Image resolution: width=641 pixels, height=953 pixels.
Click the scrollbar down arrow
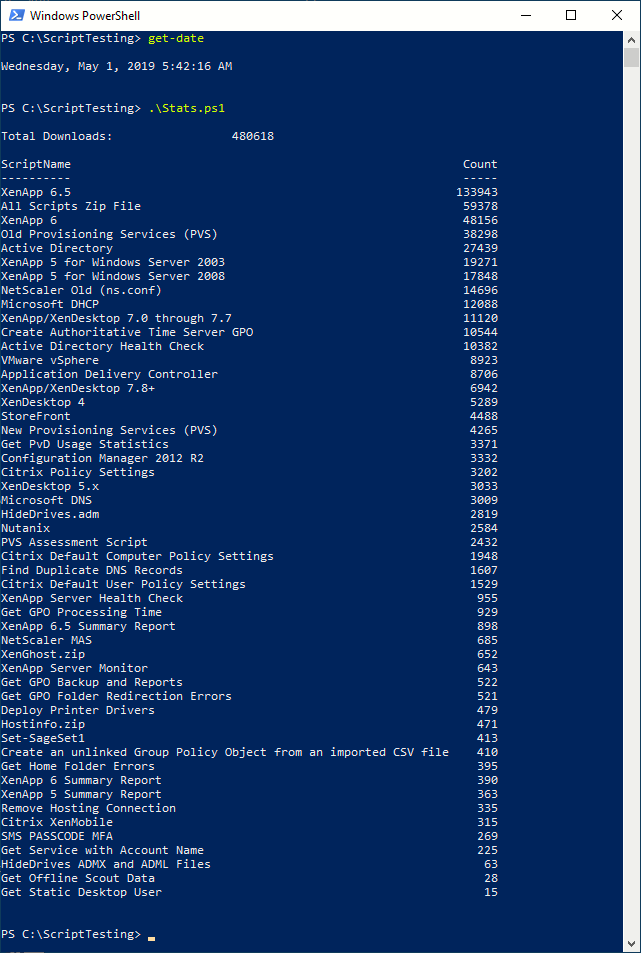[x=632, y=944]
